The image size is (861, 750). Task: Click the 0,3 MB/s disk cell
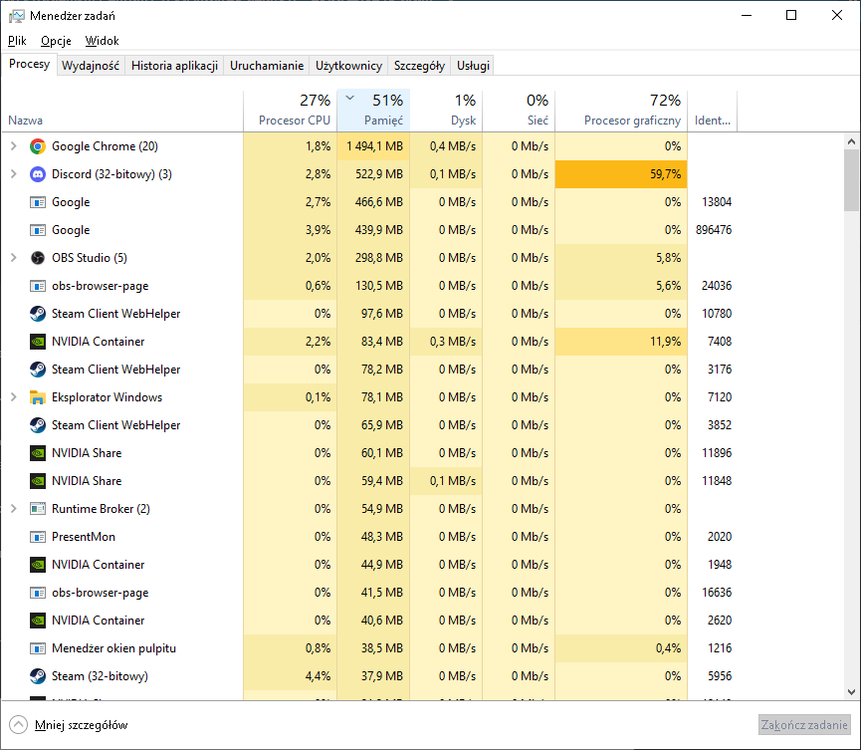tap(446, 342)
